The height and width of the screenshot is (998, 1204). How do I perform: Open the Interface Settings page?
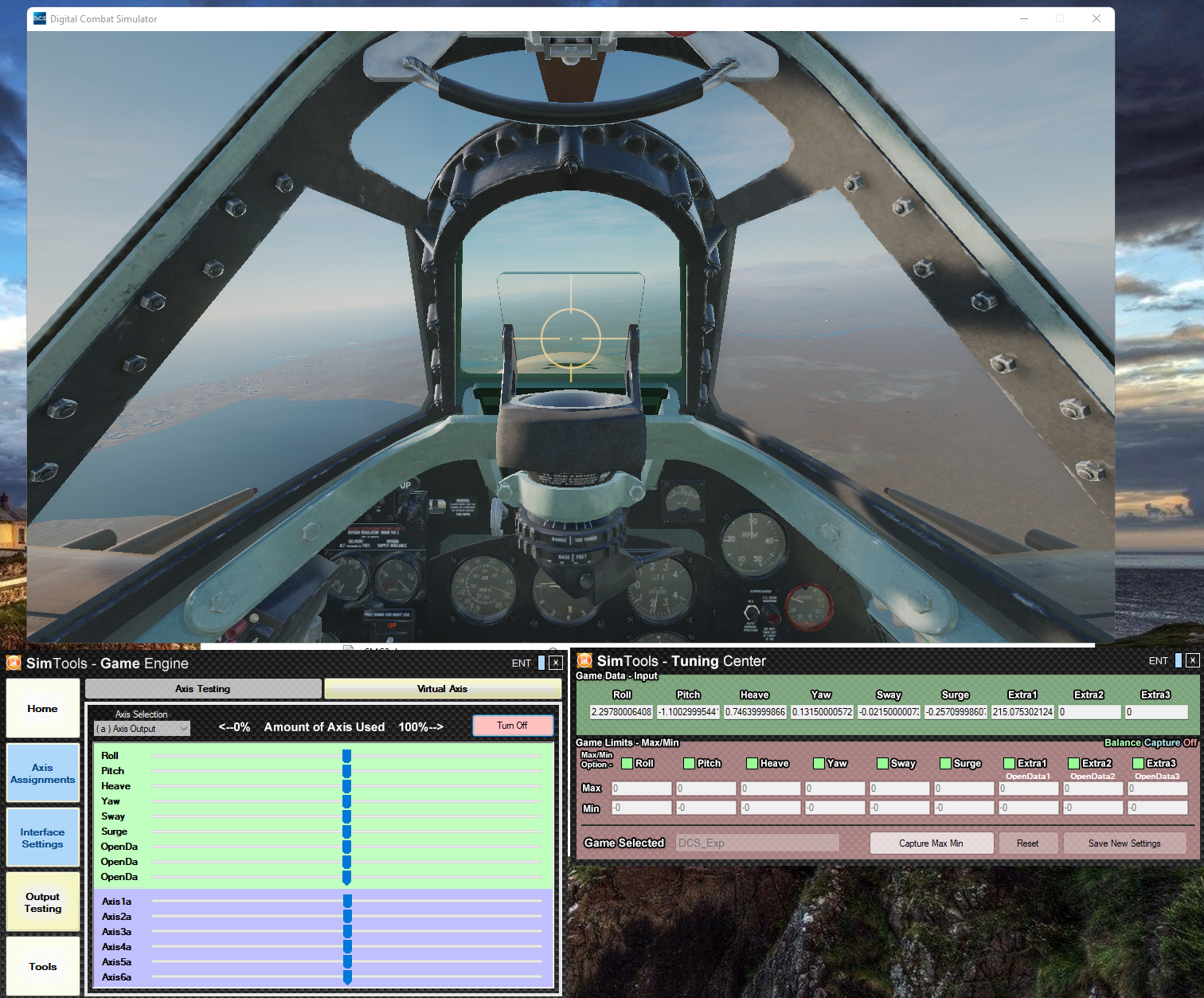[43, 838]
